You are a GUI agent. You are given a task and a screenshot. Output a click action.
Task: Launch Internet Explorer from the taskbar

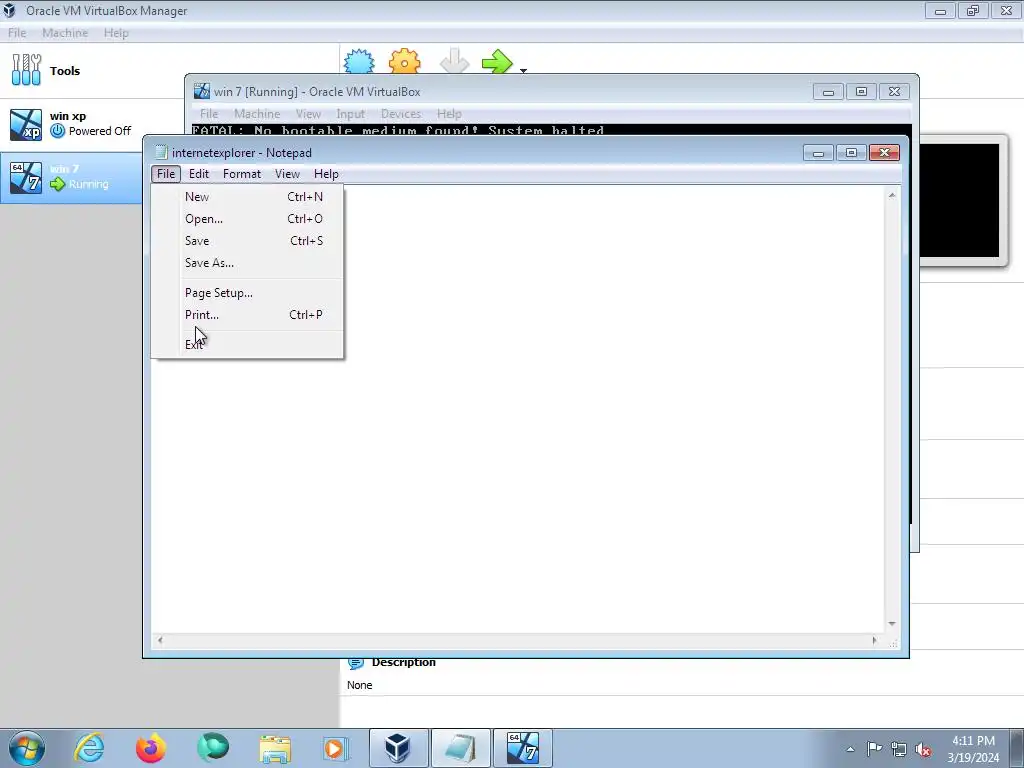coord(89,748)
